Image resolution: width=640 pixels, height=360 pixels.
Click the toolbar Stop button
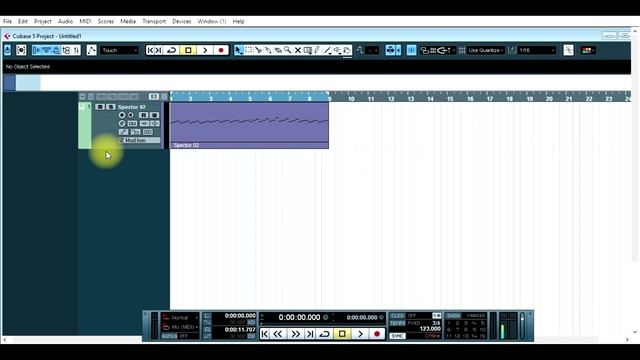tap(188, 50)
